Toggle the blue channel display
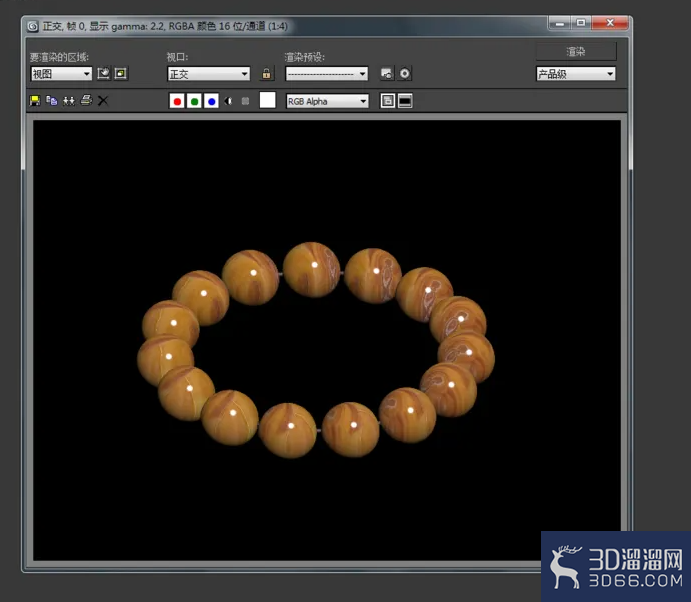The height and width of the screenshot is (602, 691). [211, 101]
